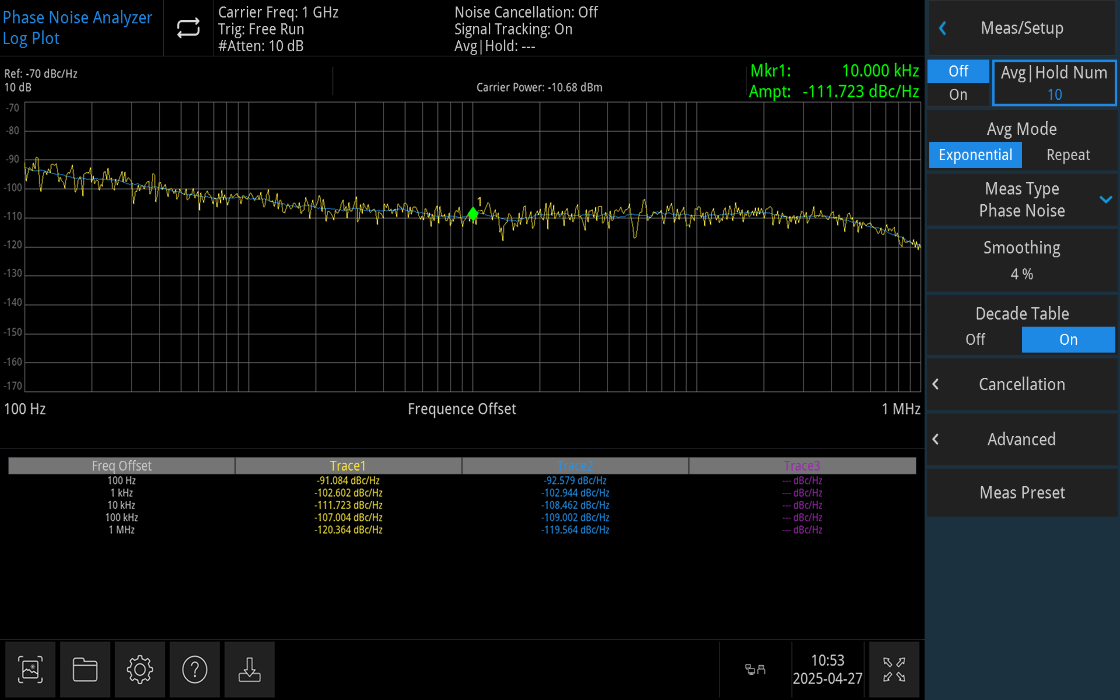
Task: Click the Phase Noise Analyzer Log Plot label
Action: click(77, 27)
